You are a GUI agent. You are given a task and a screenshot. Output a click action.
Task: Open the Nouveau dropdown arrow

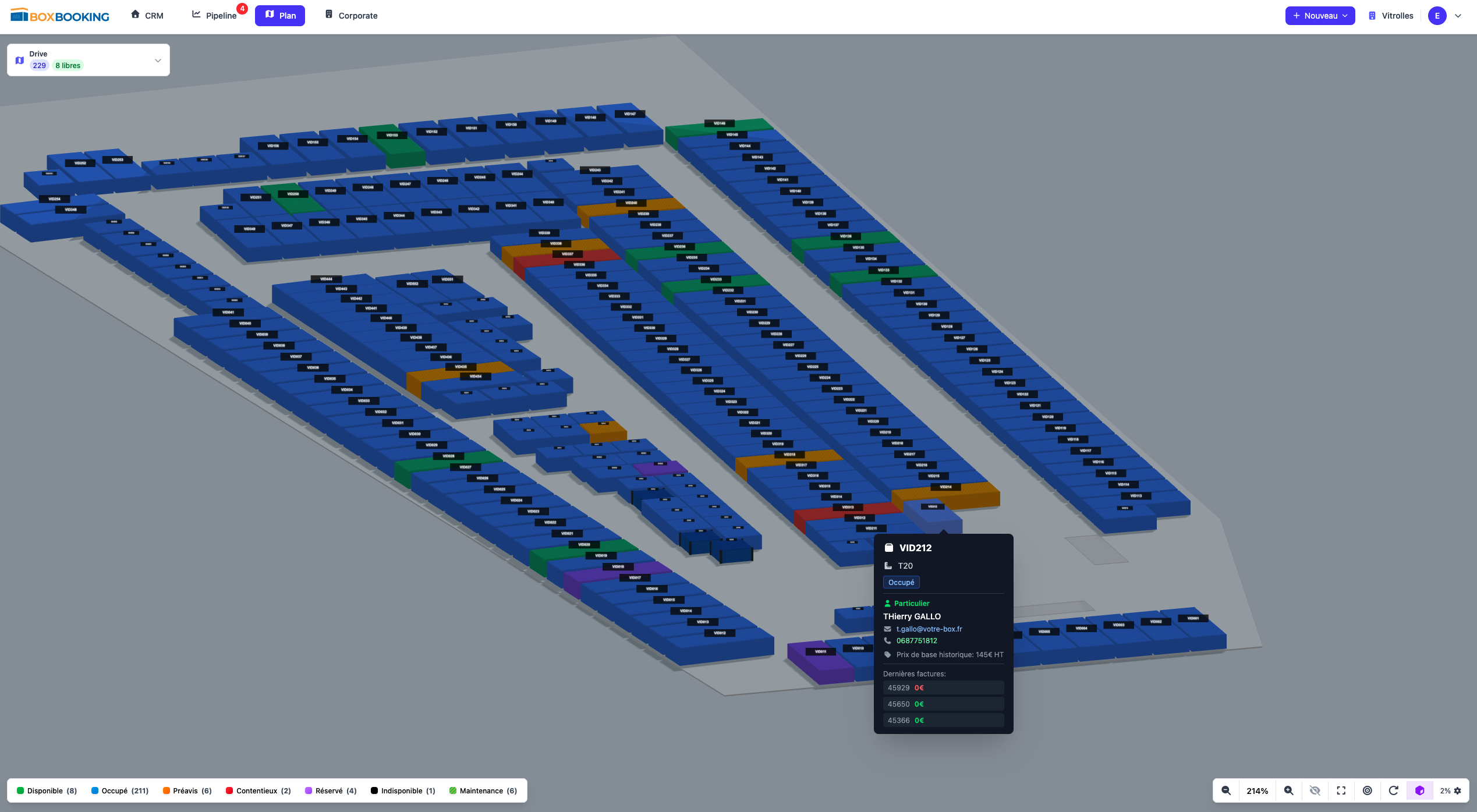(x=1345, y=16)
